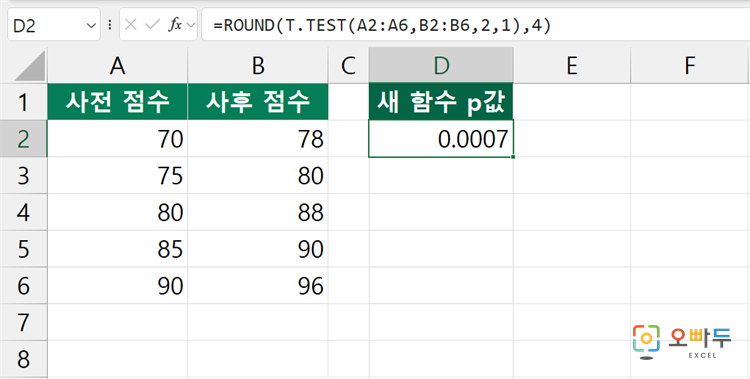Select row 3 header
The image size is (750, 379).
tap(23, 176)
